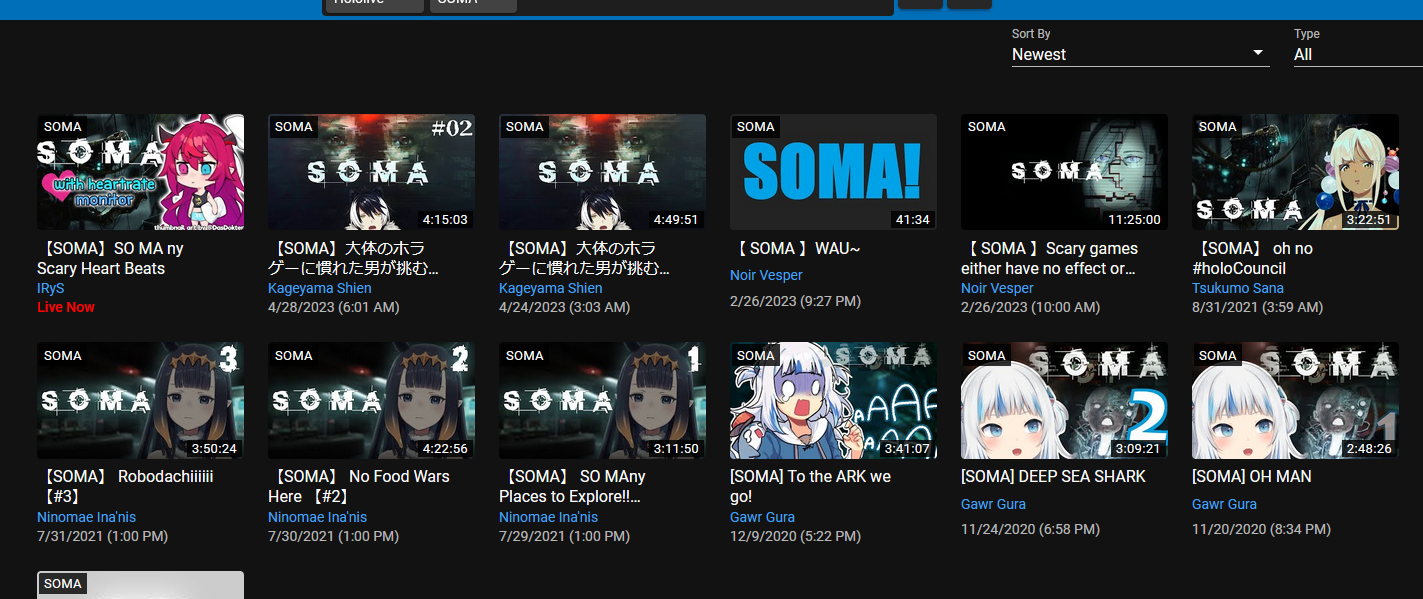
Task: Click the '2/26/2023 (9:27 PM)' date
Action: pyautogui.click(x=796, y=301)
